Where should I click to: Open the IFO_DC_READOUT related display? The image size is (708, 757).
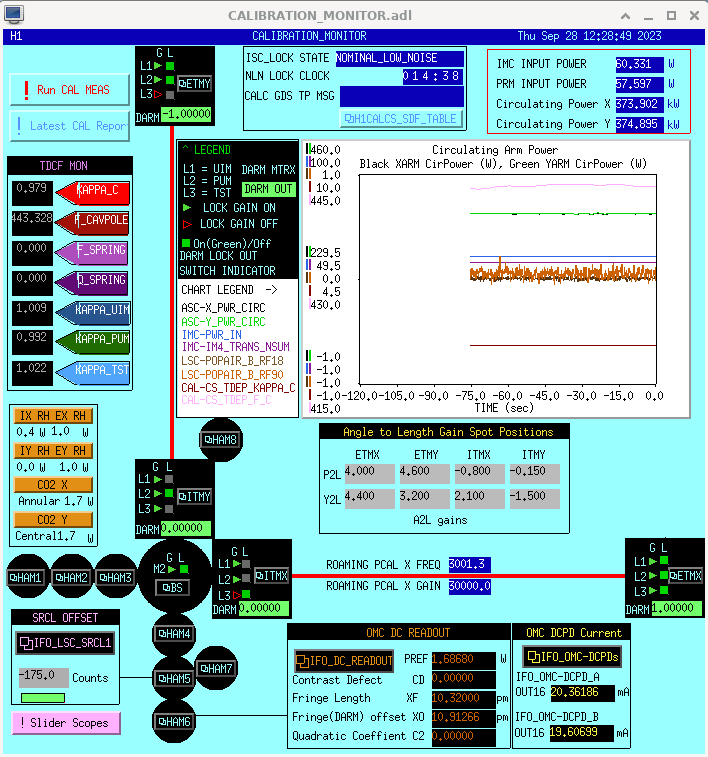(x=343, y=660)
